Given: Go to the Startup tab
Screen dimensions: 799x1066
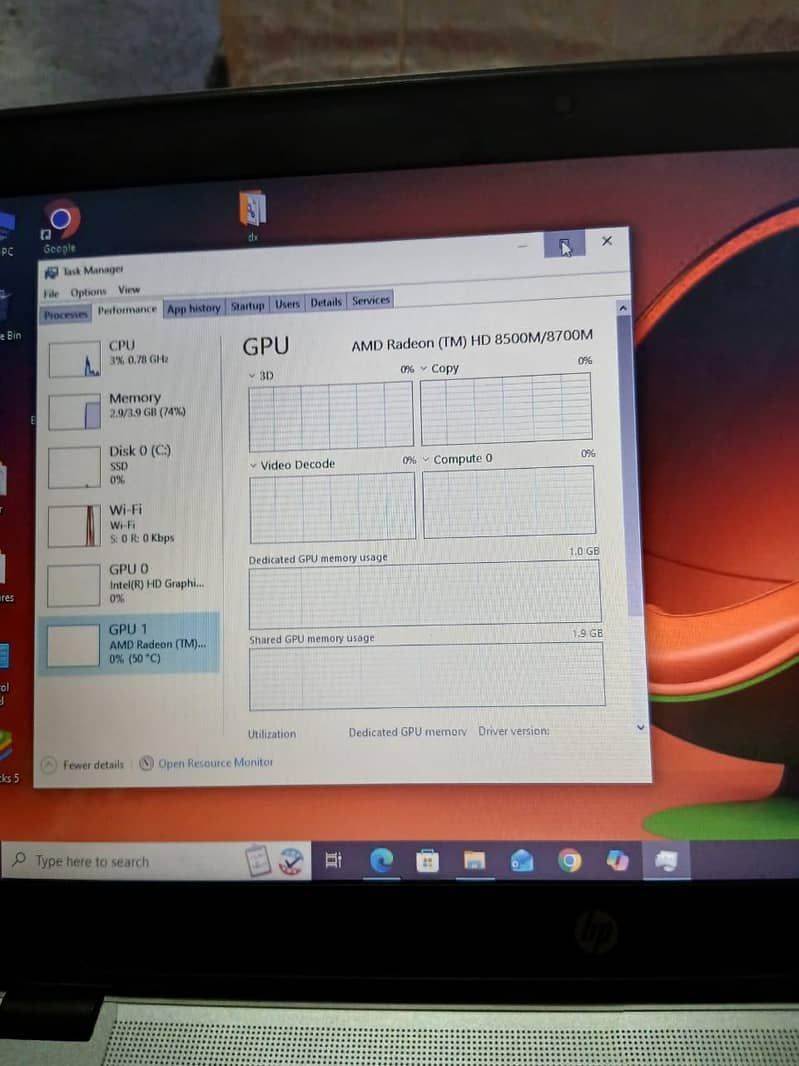Looking at the screenshot, I should pyautogui.click(x=248, y=306).
